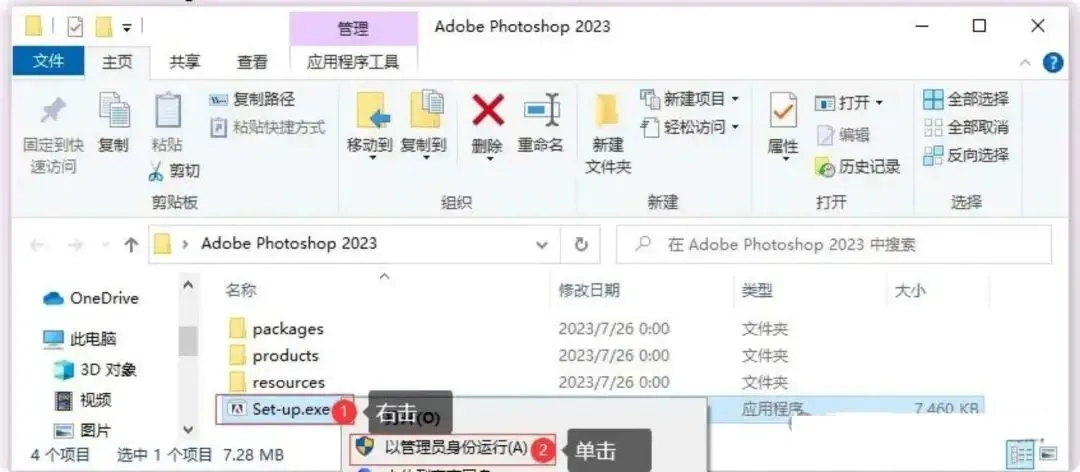The image size is (1080, 472).
Task: Open the recent locations dropdown arrow
Action: [105, 245]
